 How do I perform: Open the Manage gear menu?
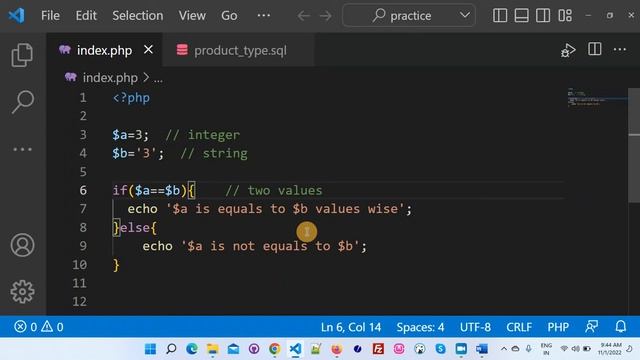[22, 291]
